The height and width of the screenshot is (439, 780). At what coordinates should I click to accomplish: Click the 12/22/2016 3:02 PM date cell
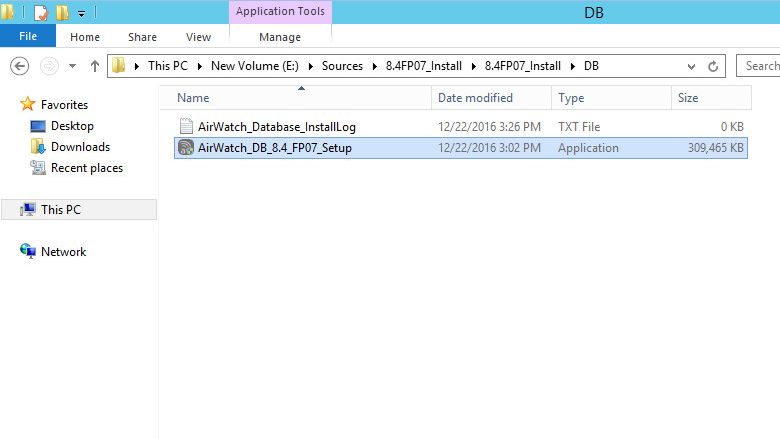point(489,148)
